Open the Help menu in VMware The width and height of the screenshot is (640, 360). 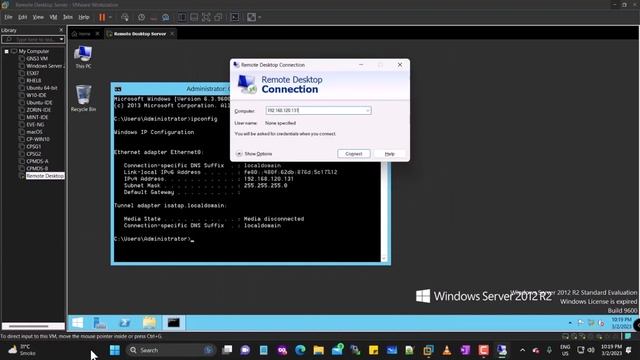point(84,17)
